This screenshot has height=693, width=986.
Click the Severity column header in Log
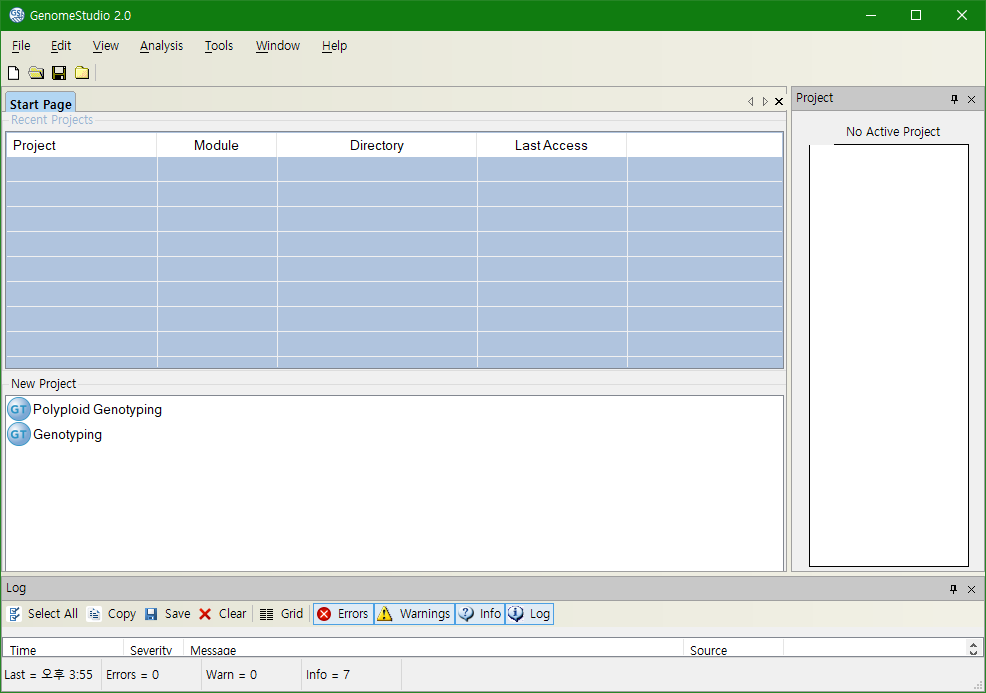[153, 650]
